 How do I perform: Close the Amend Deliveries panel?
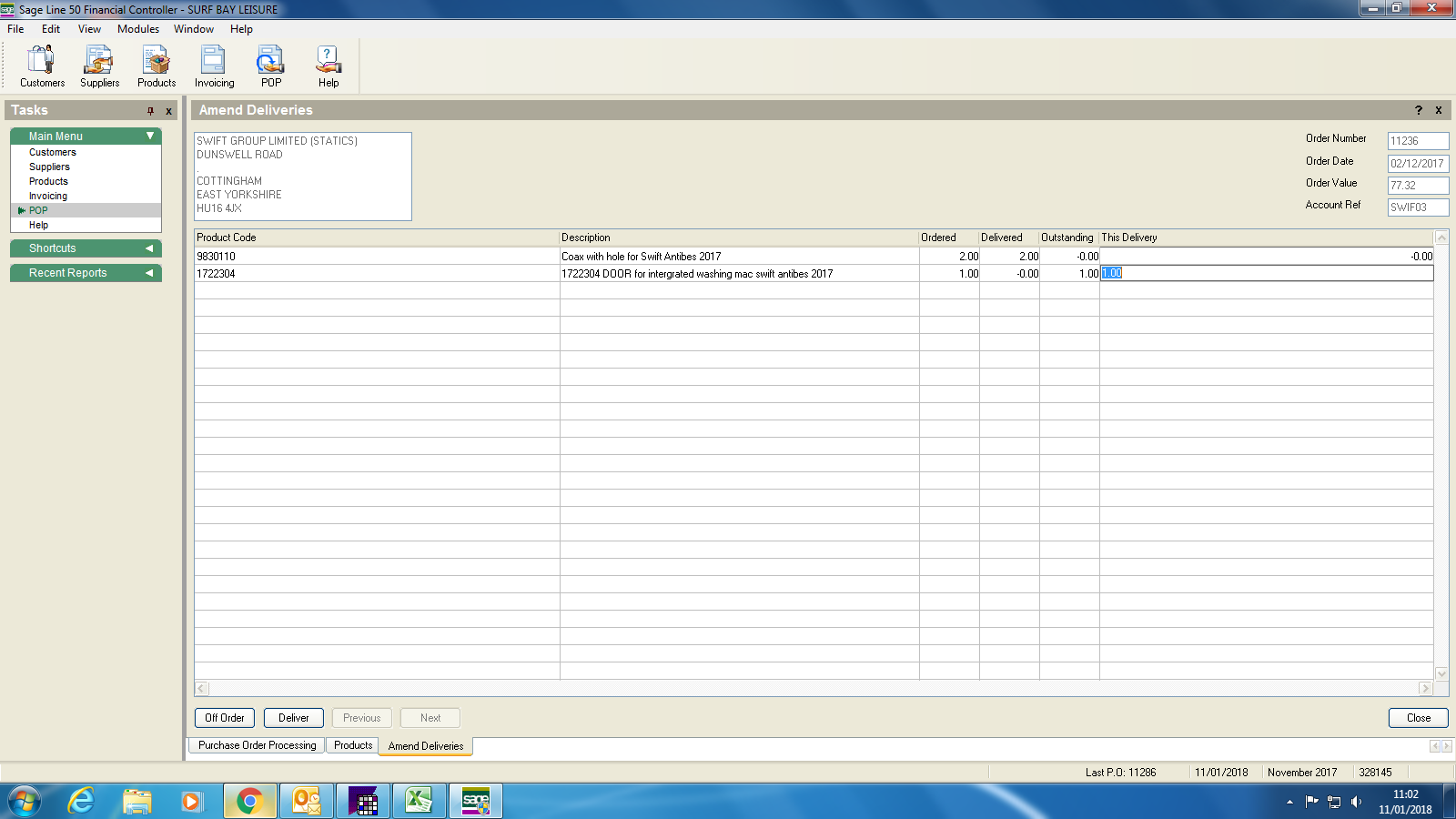coord(1438,110)
